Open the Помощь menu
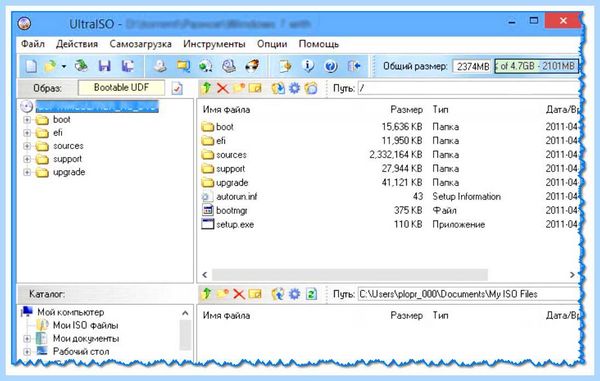The height and width of the screenshot is (381, 600). click(318, 44)
